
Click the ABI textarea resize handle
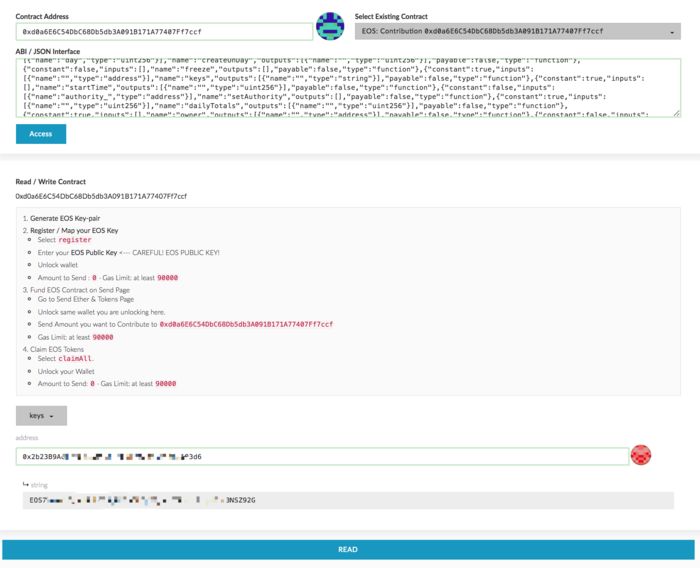[677, 113]
